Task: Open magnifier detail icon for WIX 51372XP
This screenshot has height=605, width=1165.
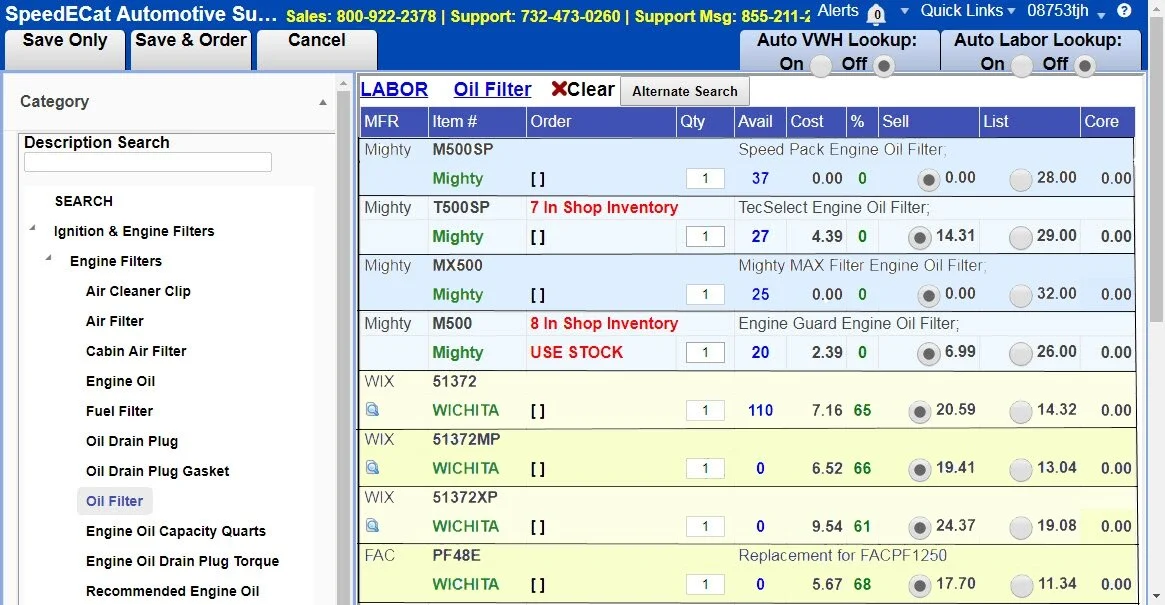Action: click(372, 525)
